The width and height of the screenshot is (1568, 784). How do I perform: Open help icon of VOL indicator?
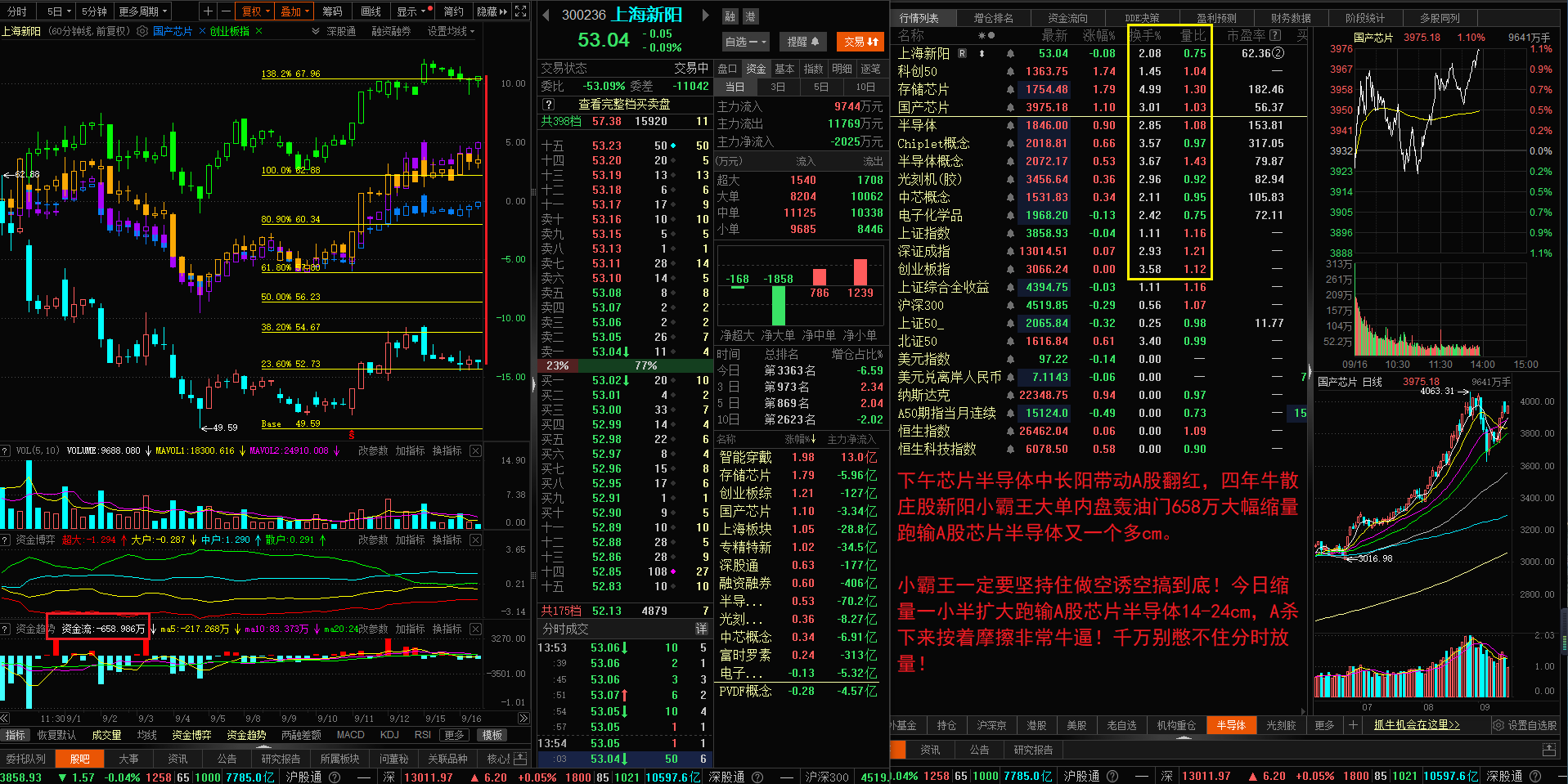coord(6,450)
